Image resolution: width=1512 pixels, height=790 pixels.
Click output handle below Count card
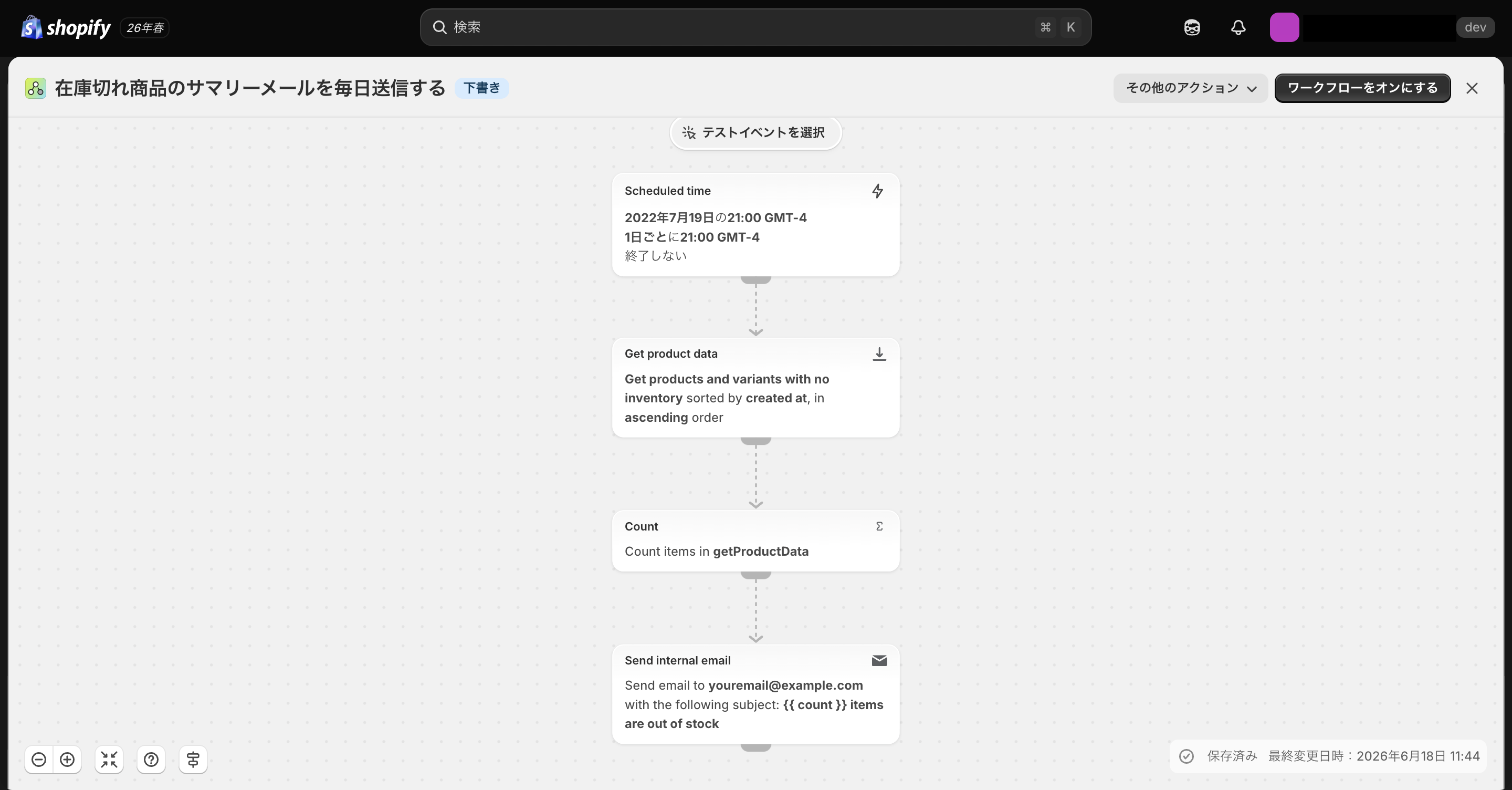(755, 575)
